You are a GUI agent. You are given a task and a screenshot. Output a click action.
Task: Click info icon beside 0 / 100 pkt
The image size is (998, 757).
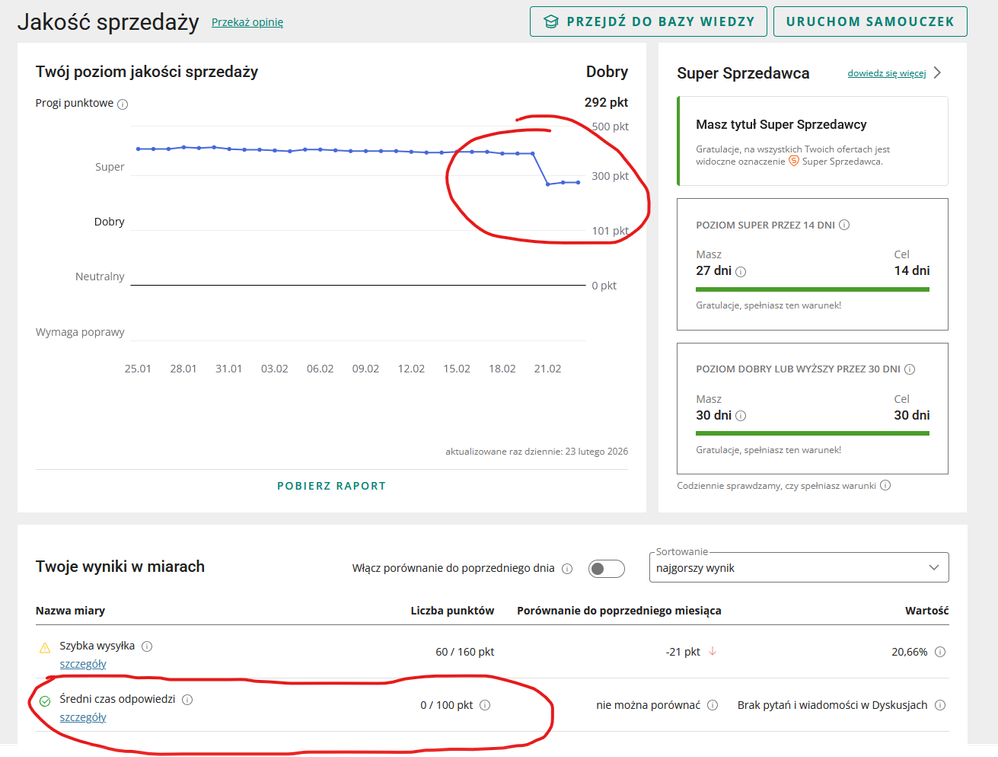point(485,705)
